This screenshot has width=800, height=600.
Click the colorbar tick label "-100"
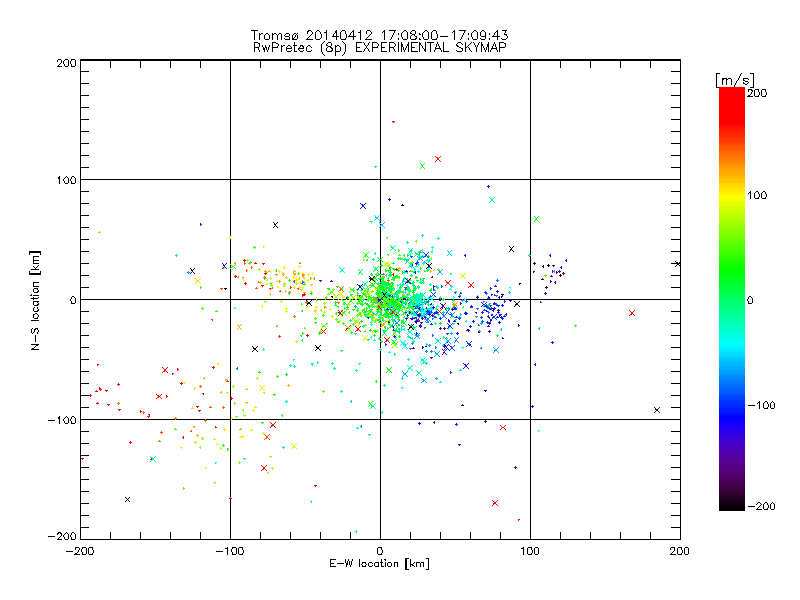(x=761, y=405)
